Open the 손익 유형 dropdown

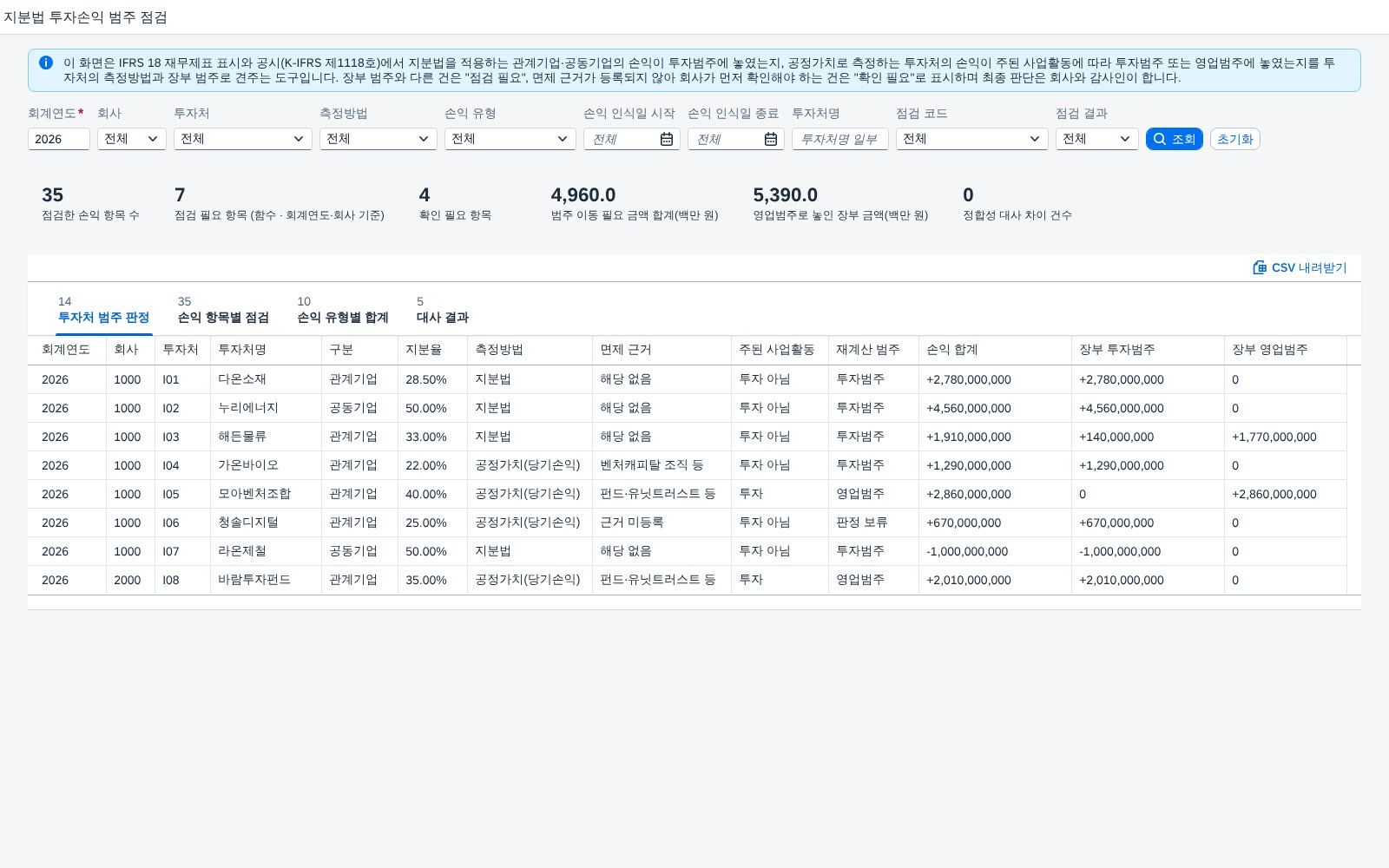point(510,139)
